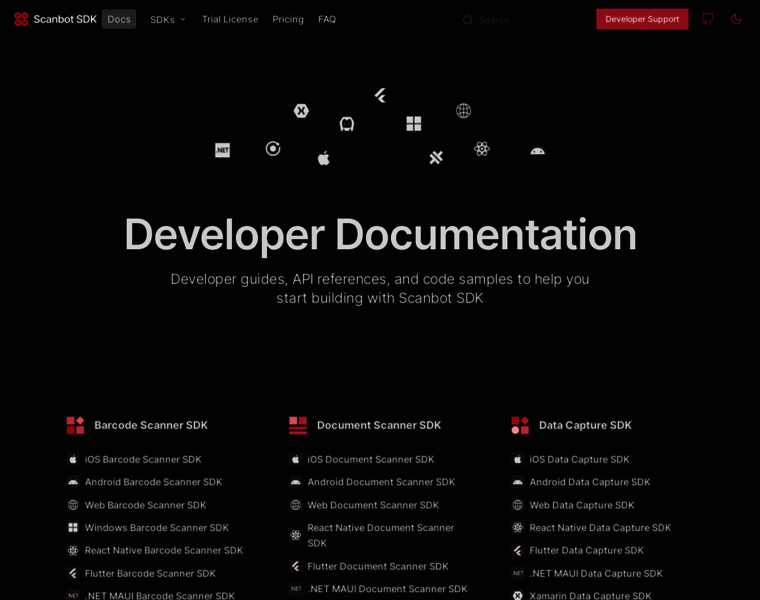This screenshot has height=600, width=760.
Task: Click the React atom icon in the hero
Action: 482,149
